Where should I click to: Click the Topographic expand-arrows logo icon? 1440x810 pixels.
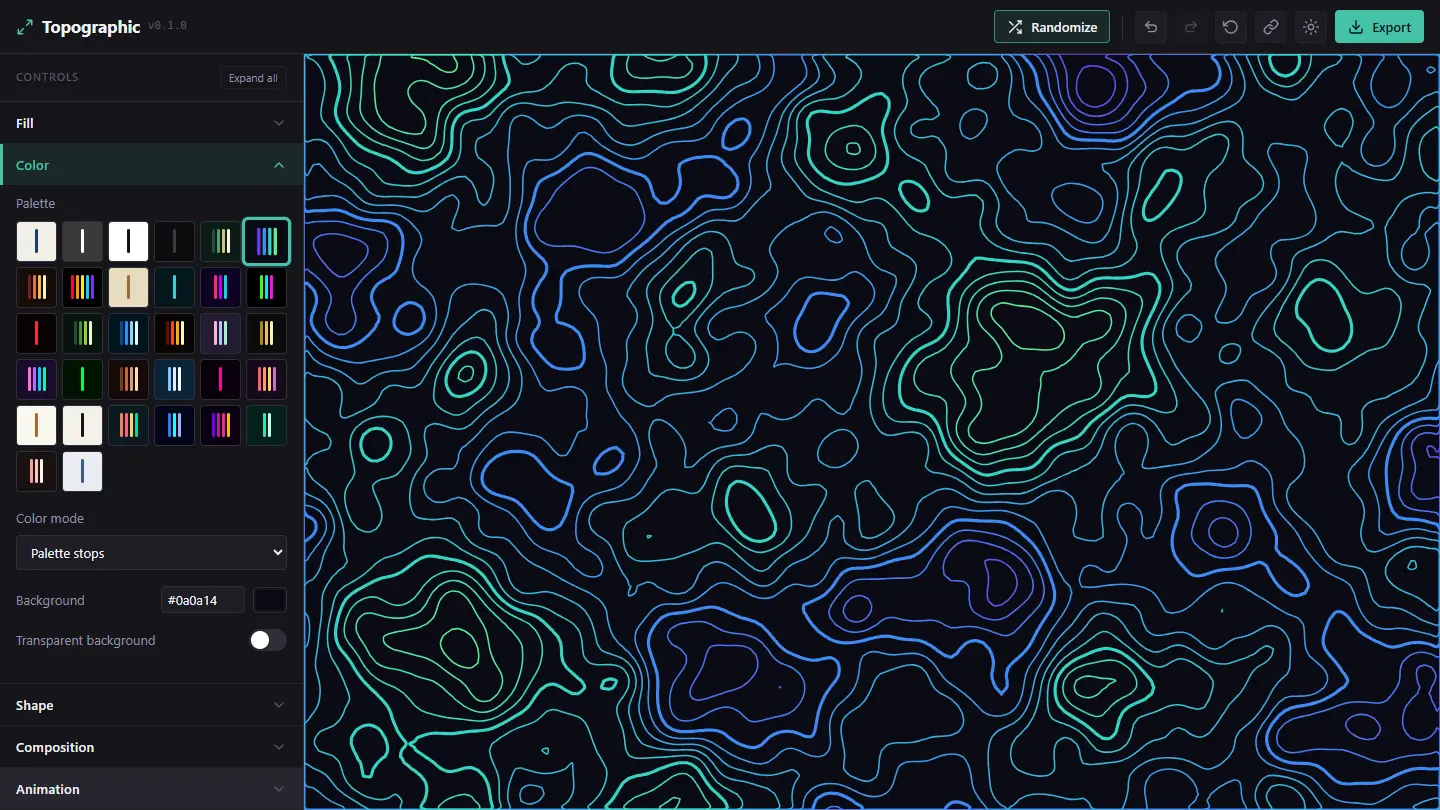point(25,27)
